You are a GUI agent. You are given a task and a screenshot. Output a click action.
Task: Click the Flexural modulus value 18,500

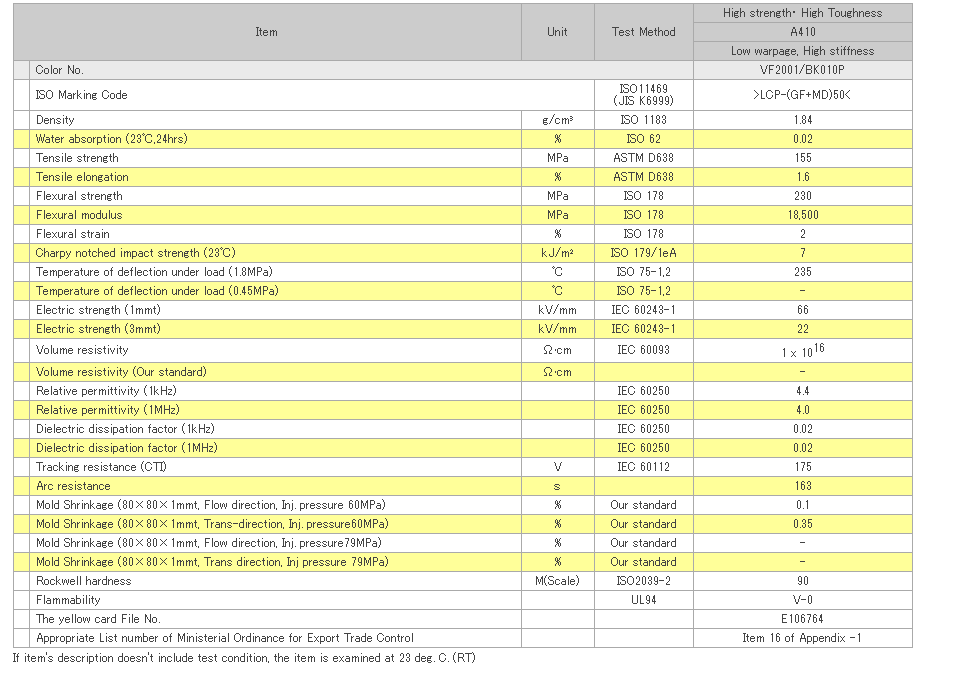[802, 215]
